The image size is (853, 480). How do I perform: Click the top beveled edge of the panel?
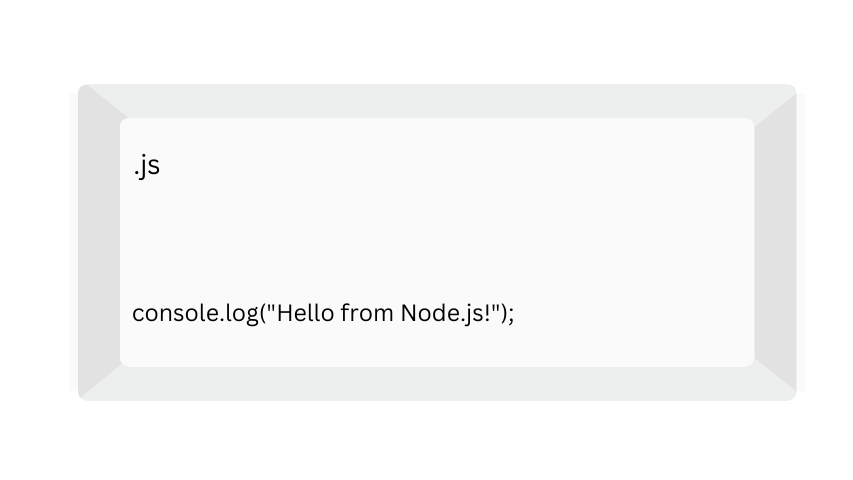coord(437,101)
